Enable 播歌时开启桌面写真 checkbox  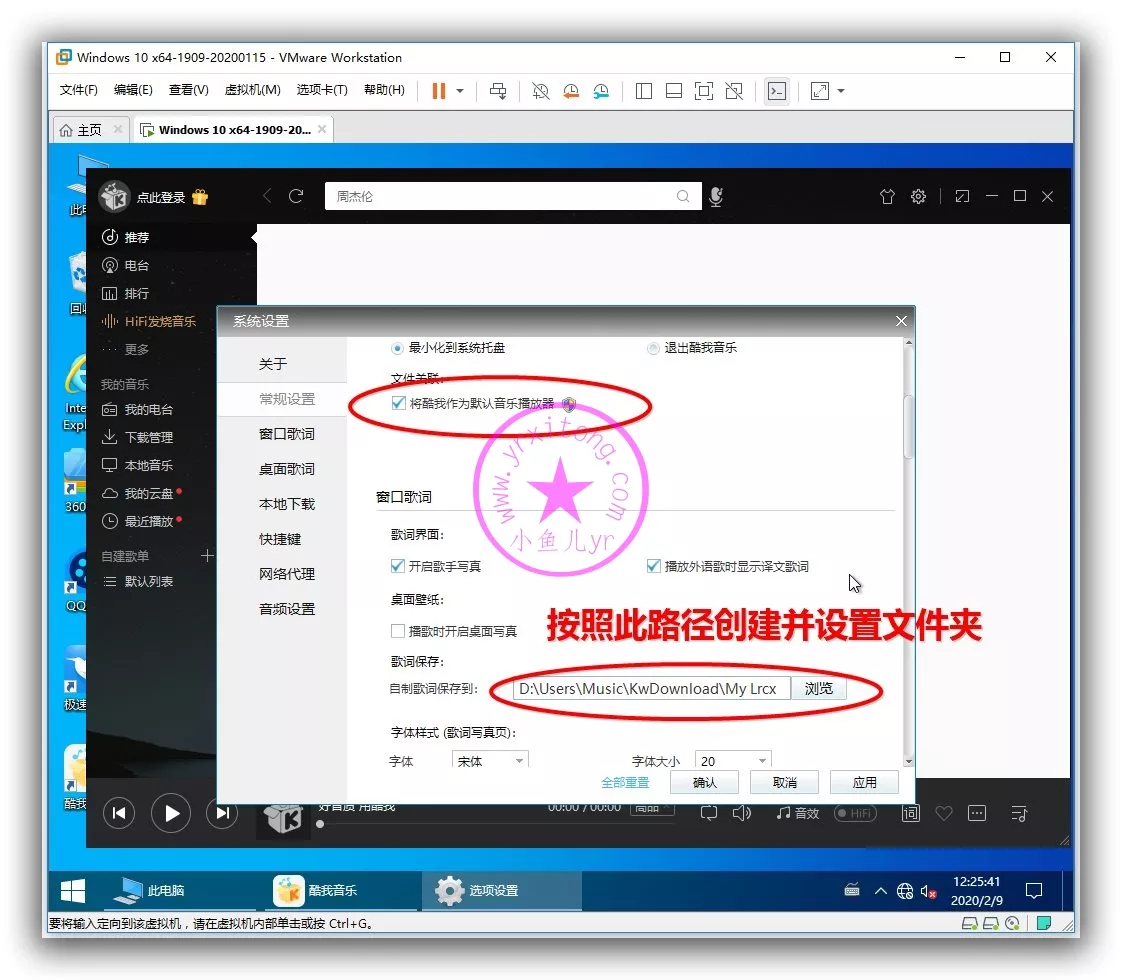point(398,631)
